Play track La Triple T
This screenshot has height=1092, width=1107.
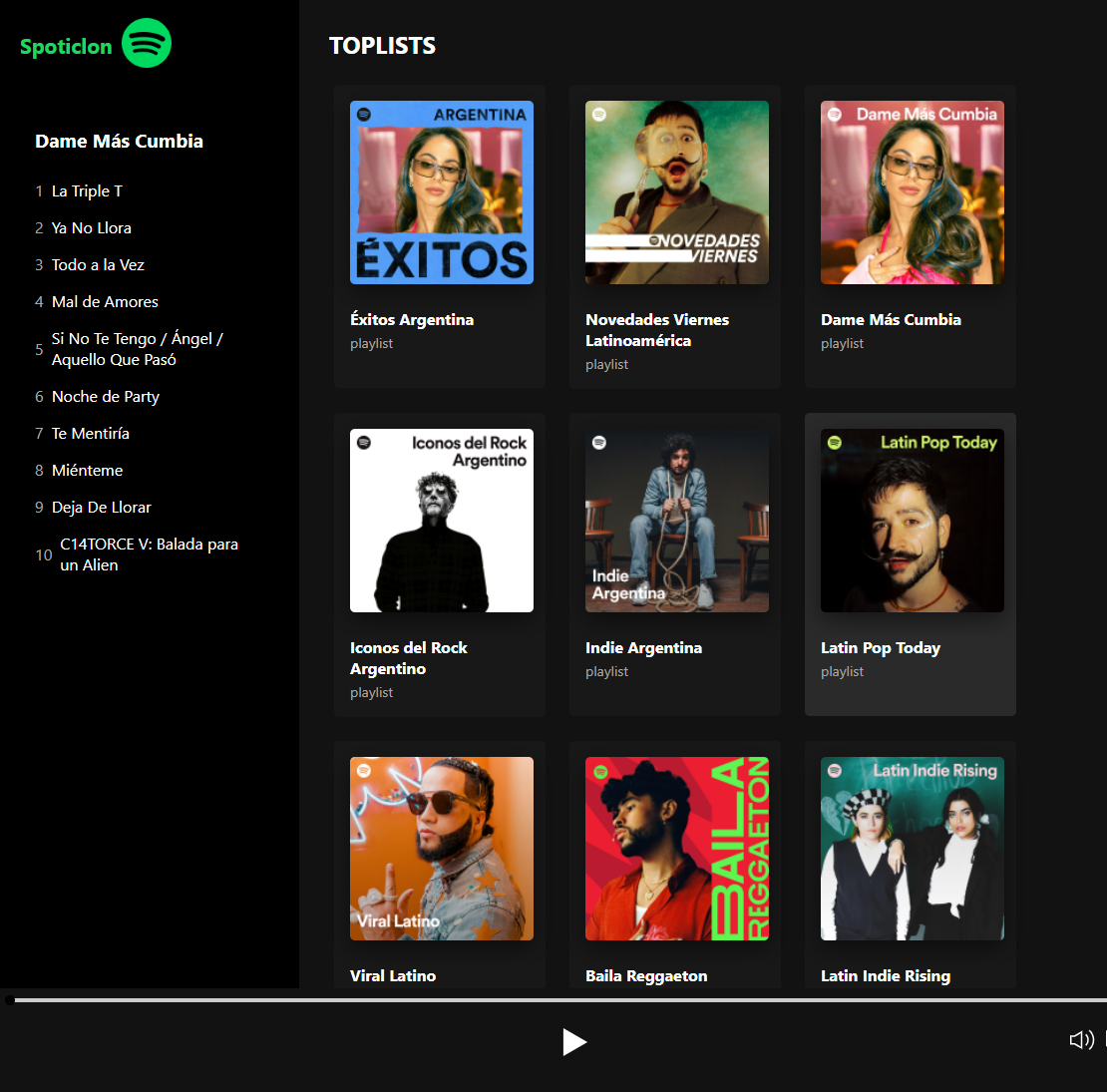pyautogui.click(x=87, y=191)
